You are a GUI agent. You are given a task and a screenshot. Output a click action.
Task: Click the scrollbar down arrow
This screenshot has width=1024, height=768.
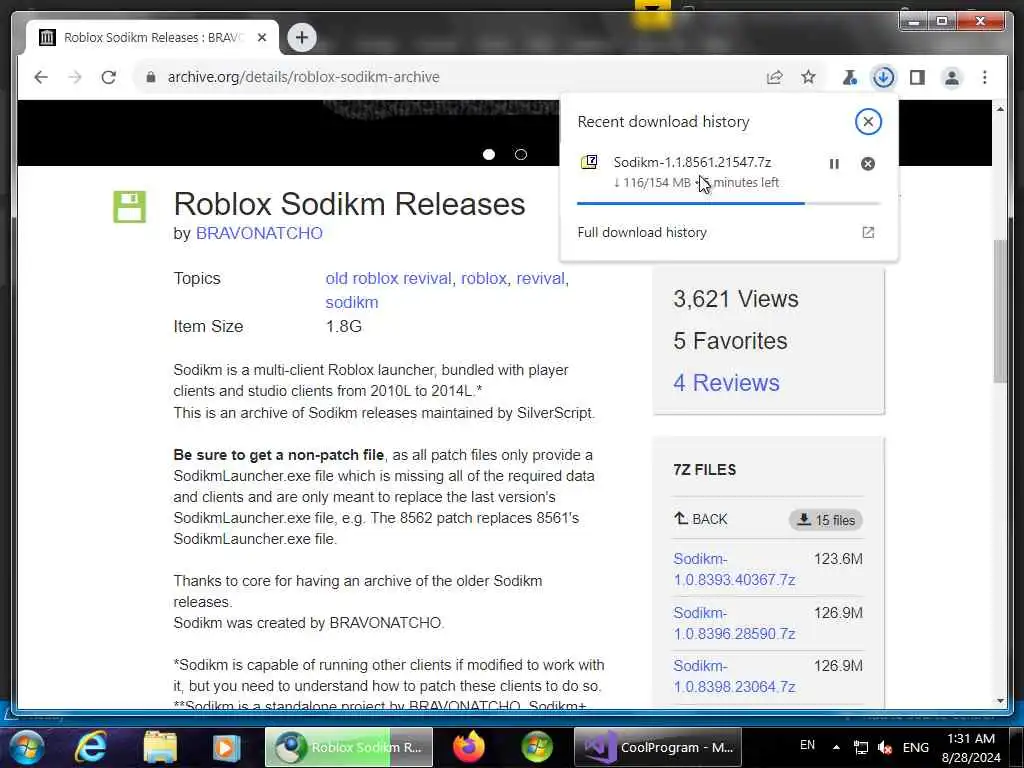pos(1000,701)
